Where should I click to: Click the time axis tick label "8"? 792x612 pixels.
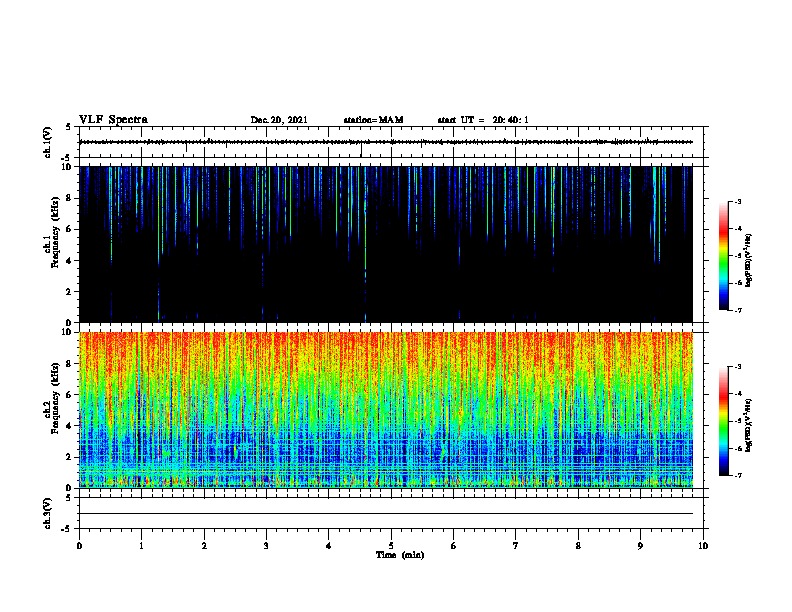[578, 546]
